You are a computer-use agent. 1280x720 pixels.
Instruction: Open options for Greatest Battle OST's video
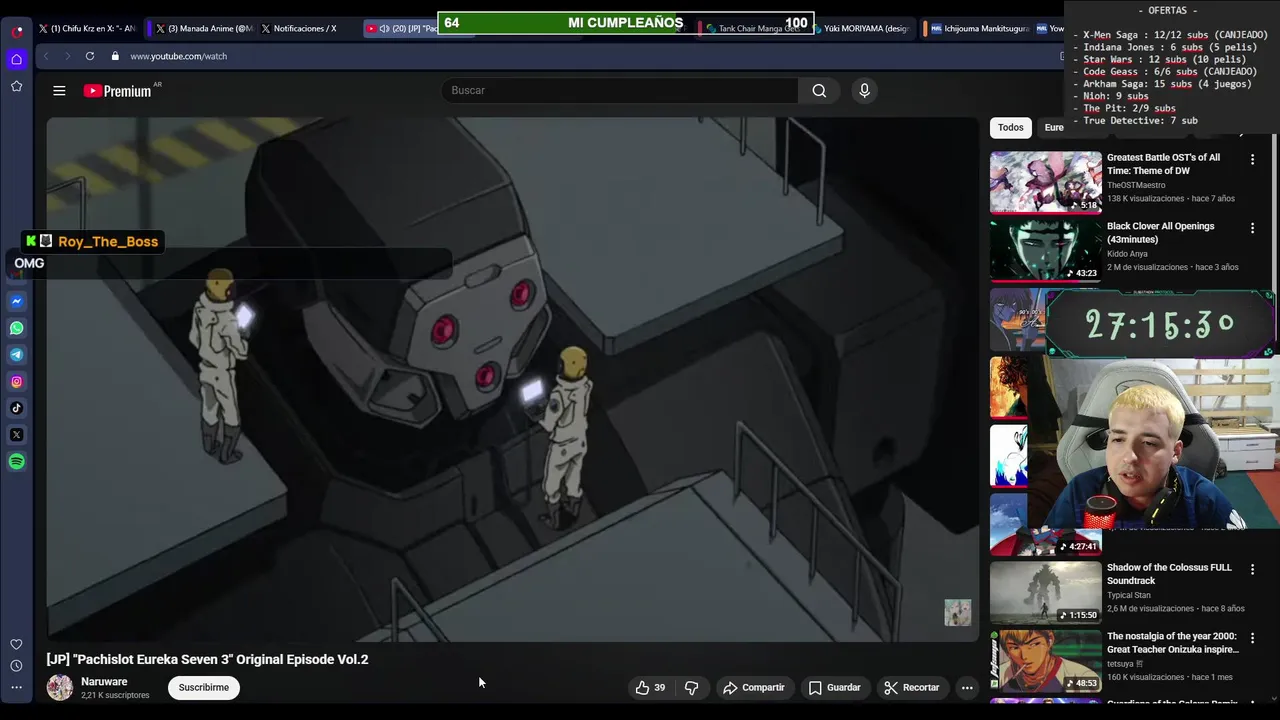pos(1252,159)
